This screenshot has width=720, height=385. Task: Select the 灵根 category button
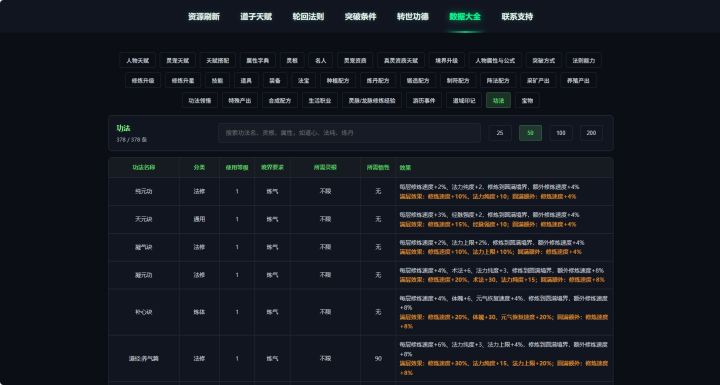pos(292,60)
